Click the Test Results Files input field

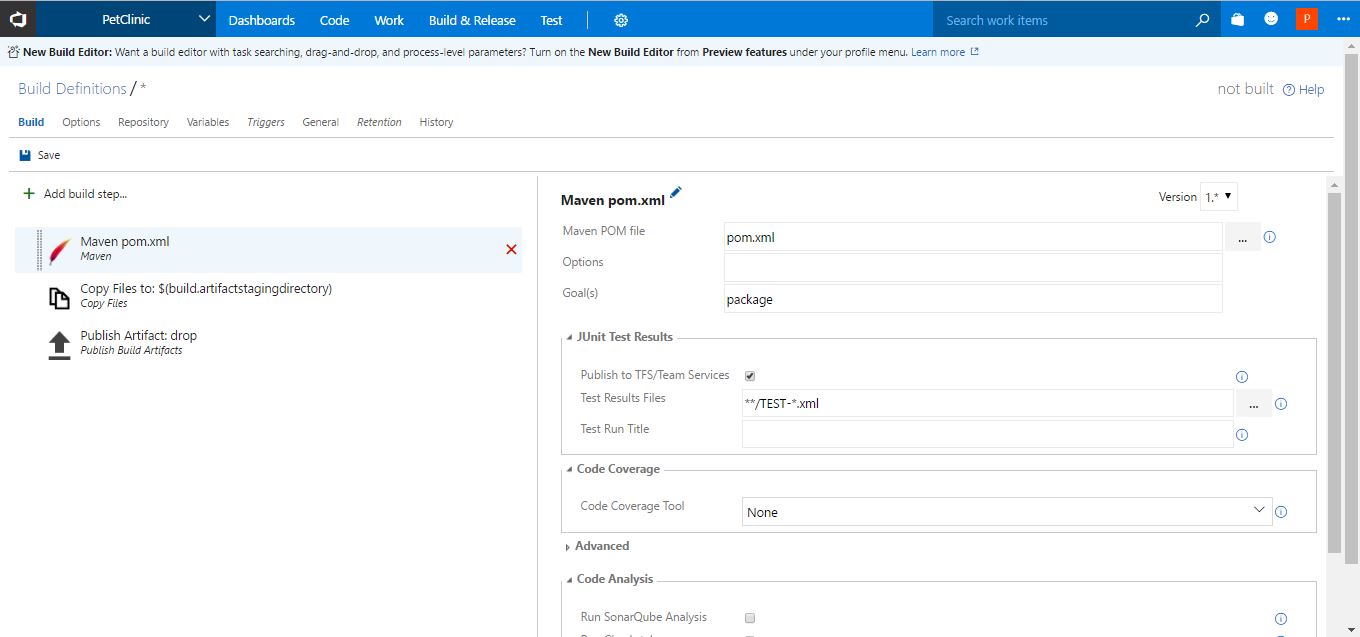coord(987,404)
